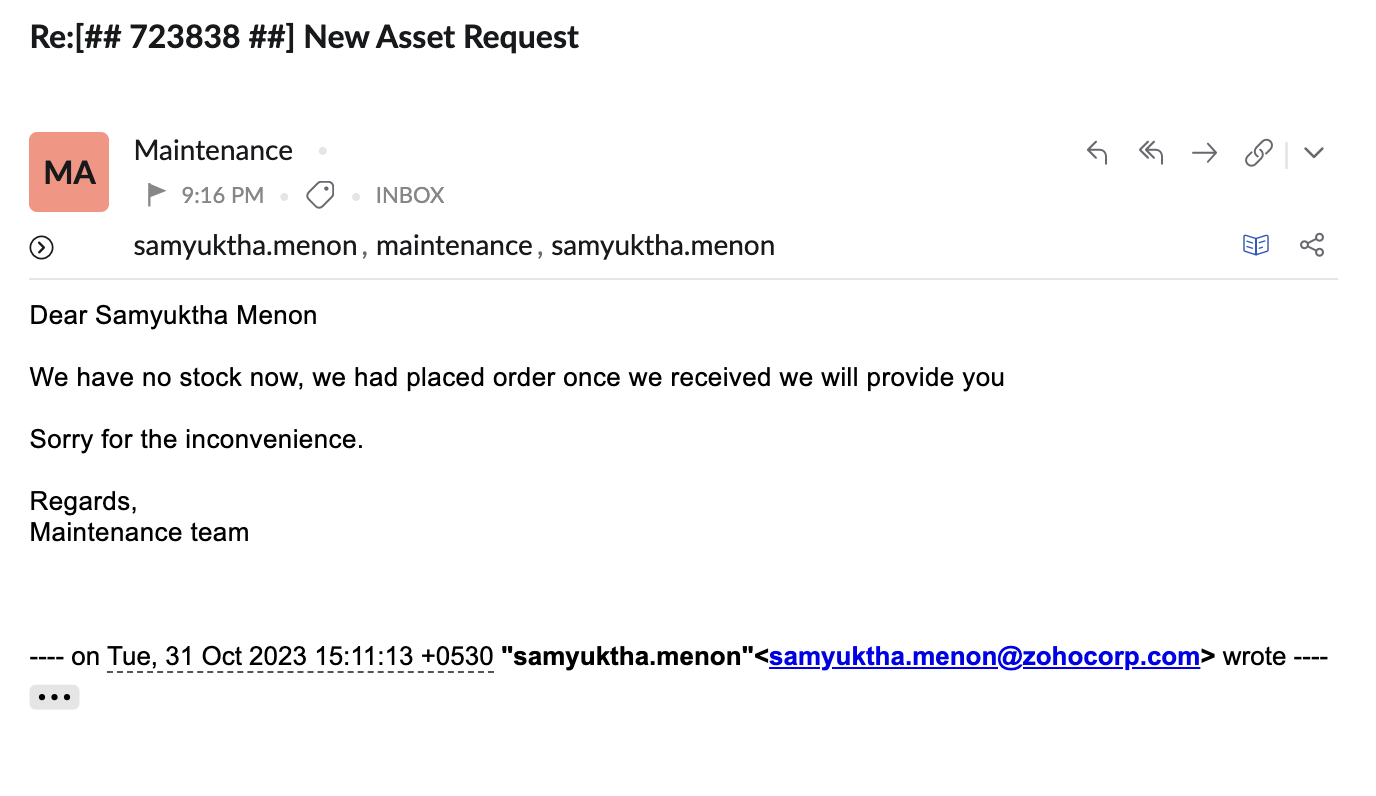Click the MA sender avatar
This screenshot has height=796, width=1376.
pyautogui.click(x=69, y=172)
